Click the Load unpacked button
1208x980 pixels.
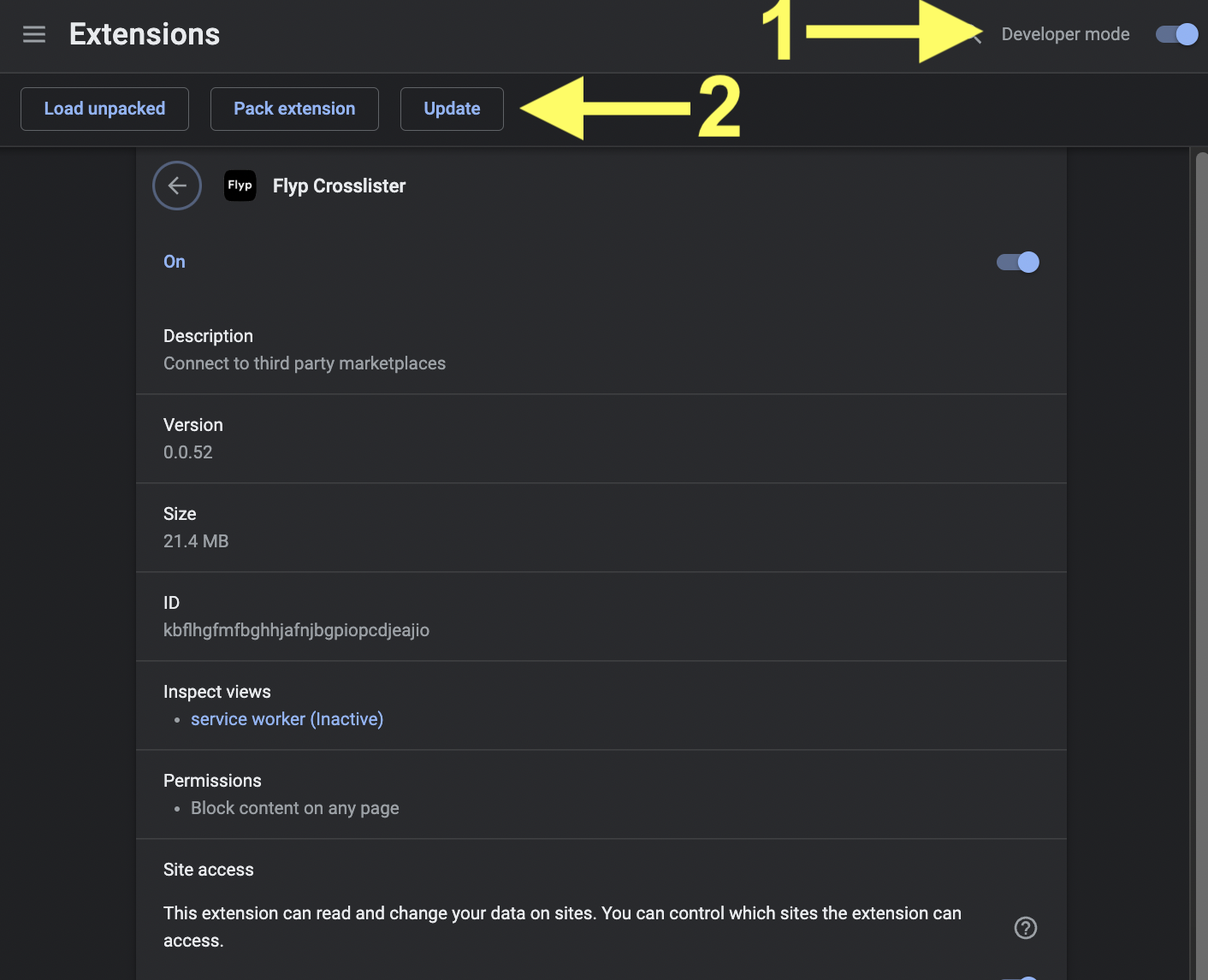coord(104,109)
